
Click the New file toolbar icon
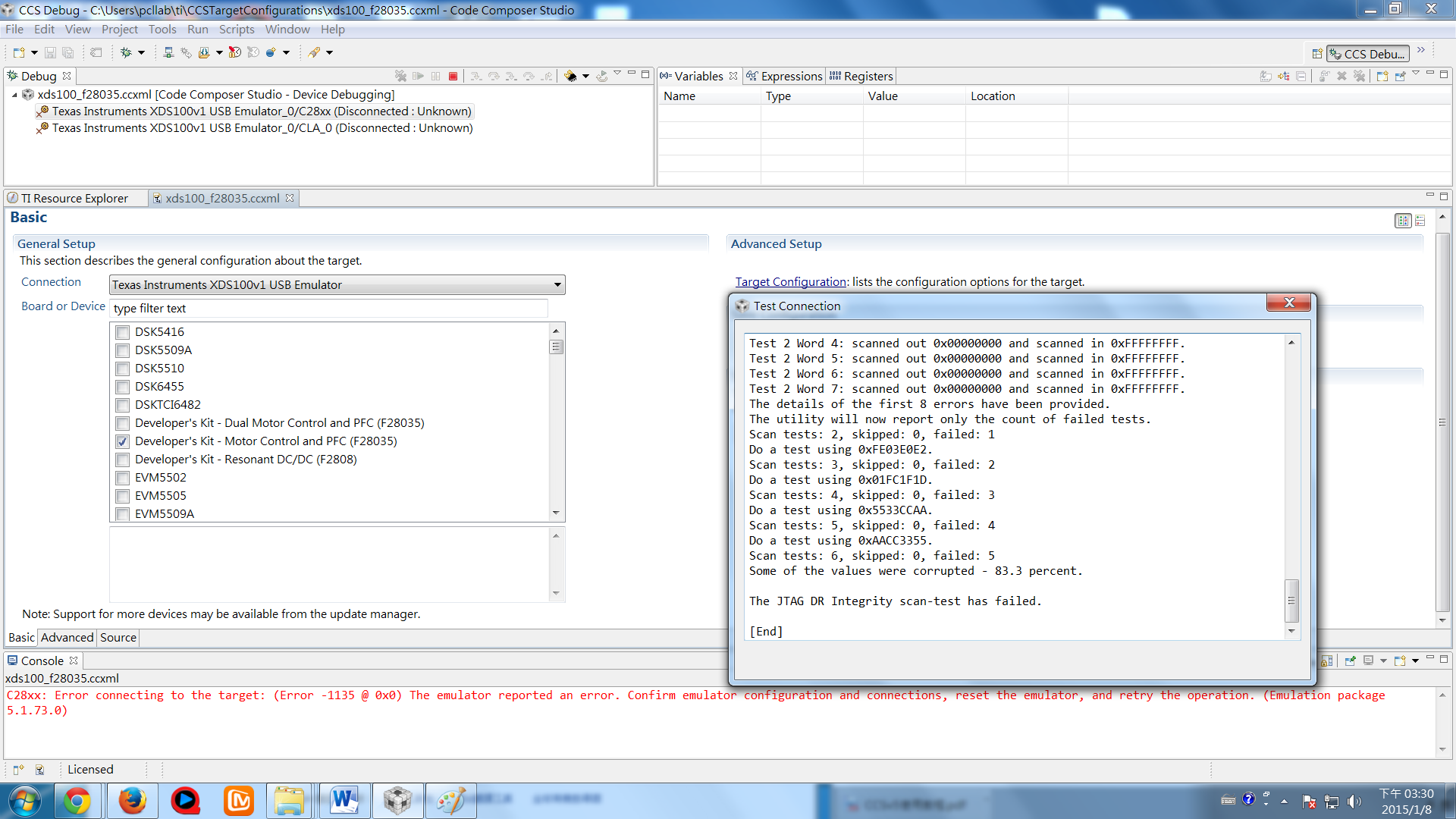coord(18,52)
